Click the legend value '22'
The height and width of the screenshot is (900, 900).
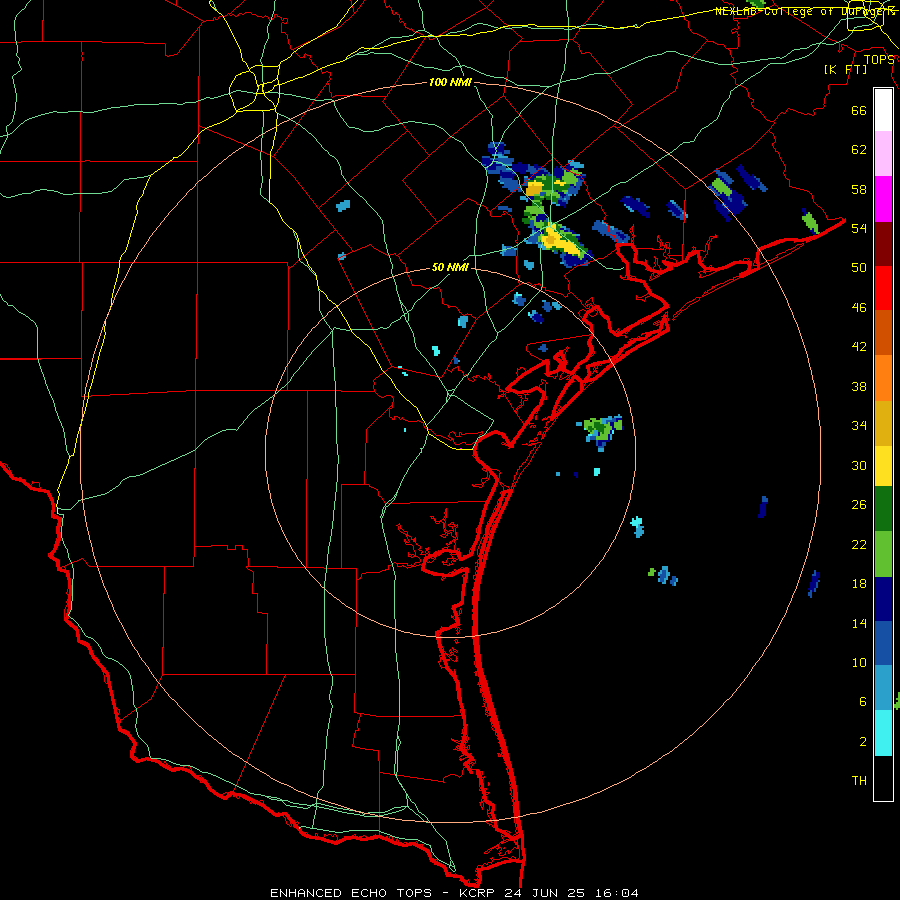click(x=859, y=544)
